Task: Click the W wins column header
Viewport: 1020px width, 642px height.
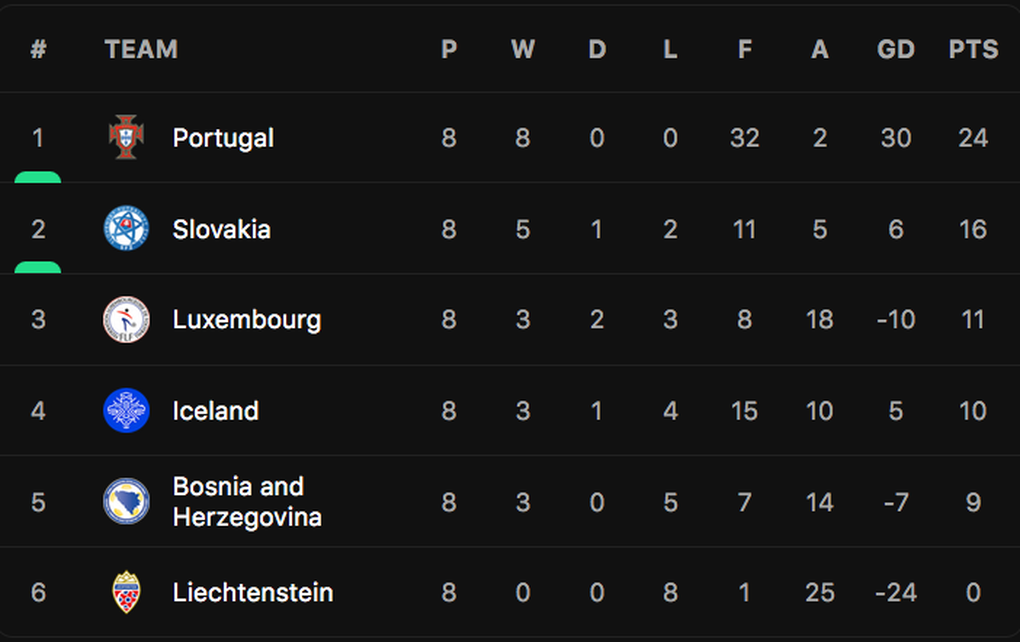Action: tap(522, 49)
